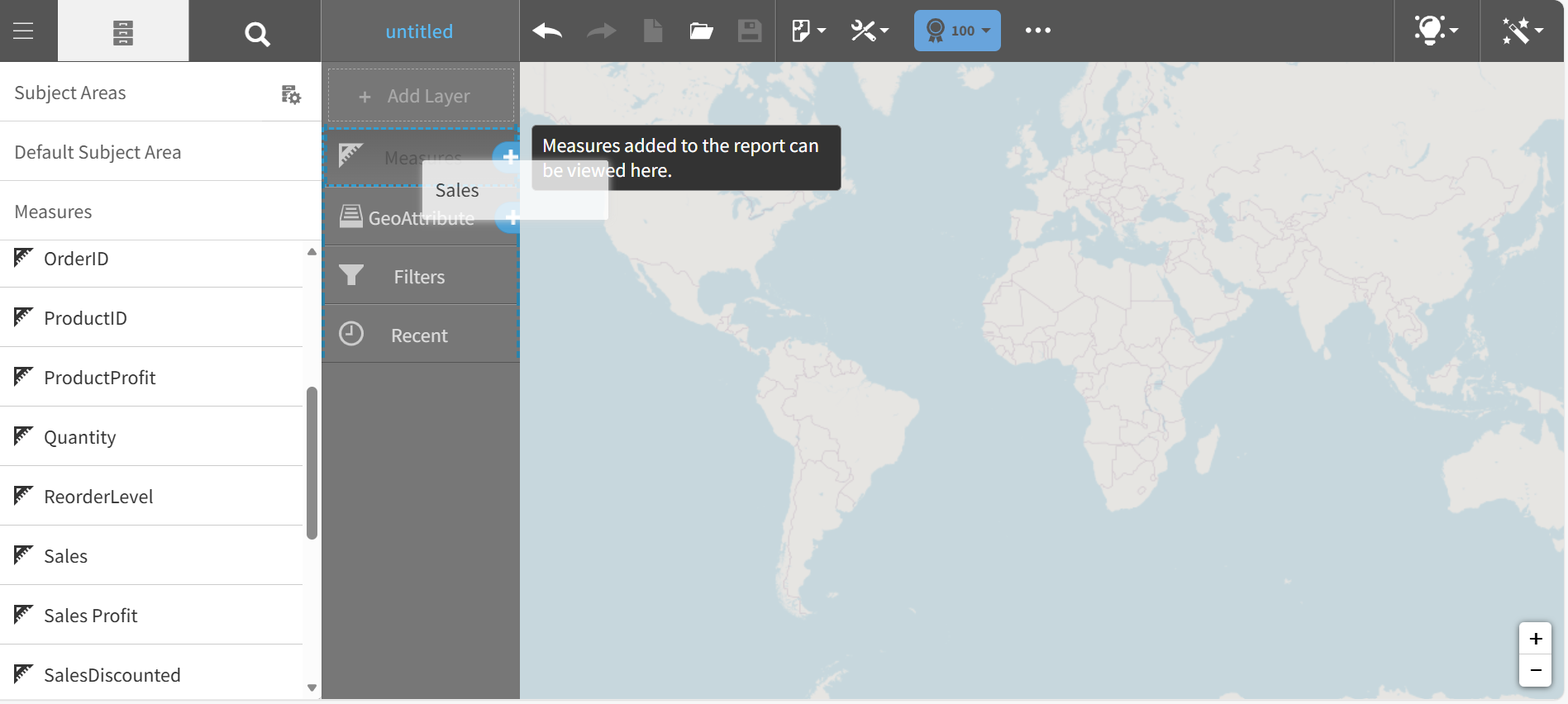This screenshot has width=1568, height=704.
Task: Click the more options ellipsis
Action: pos(1037,31)
